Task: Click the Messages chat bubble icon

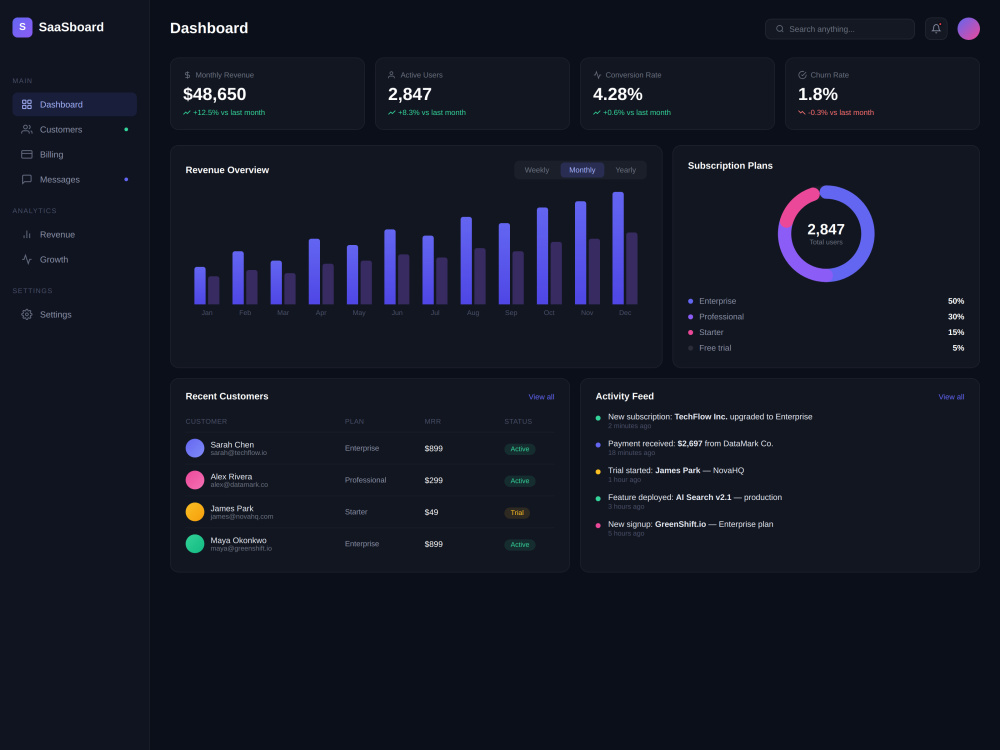Action: (x=27, y=179)
